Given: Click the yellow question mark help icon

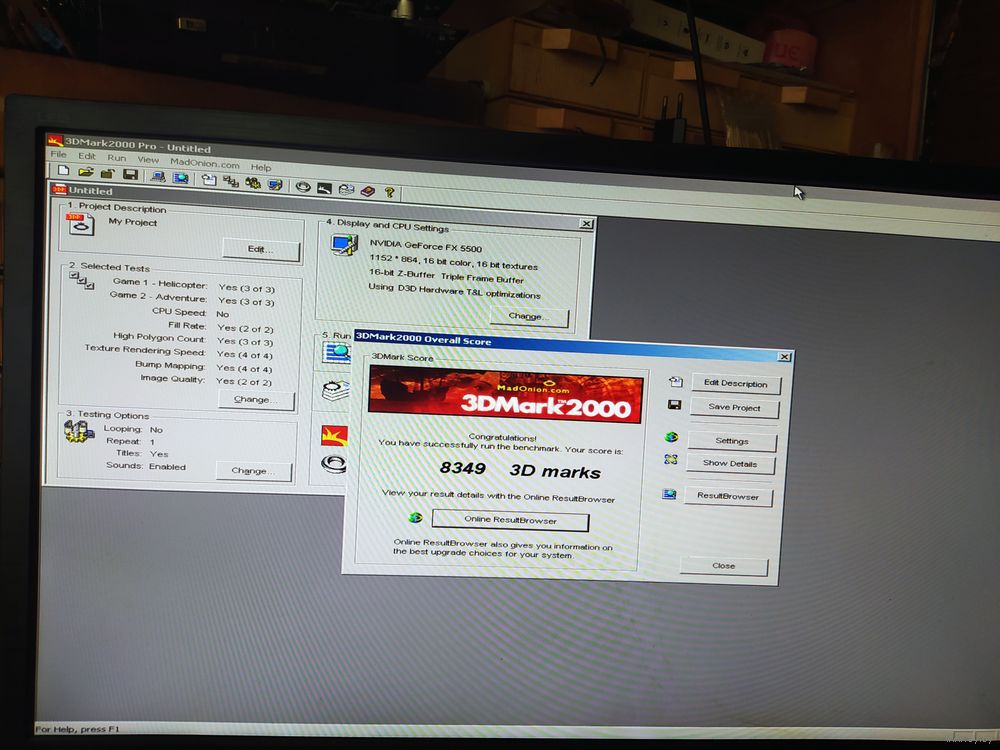Looking at the screenshot, I should [x=389, y=191].
